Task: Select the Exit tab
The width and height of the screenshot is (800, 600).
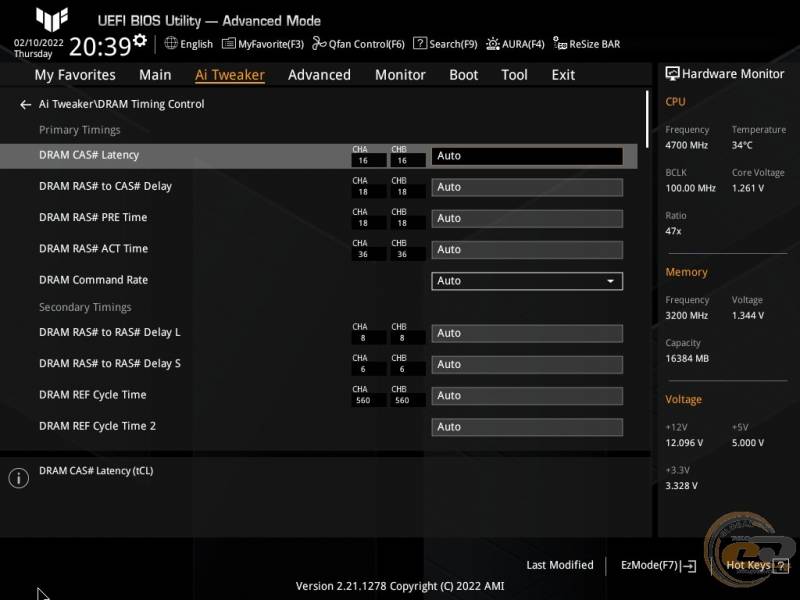Action: click(x=563, y=75)
